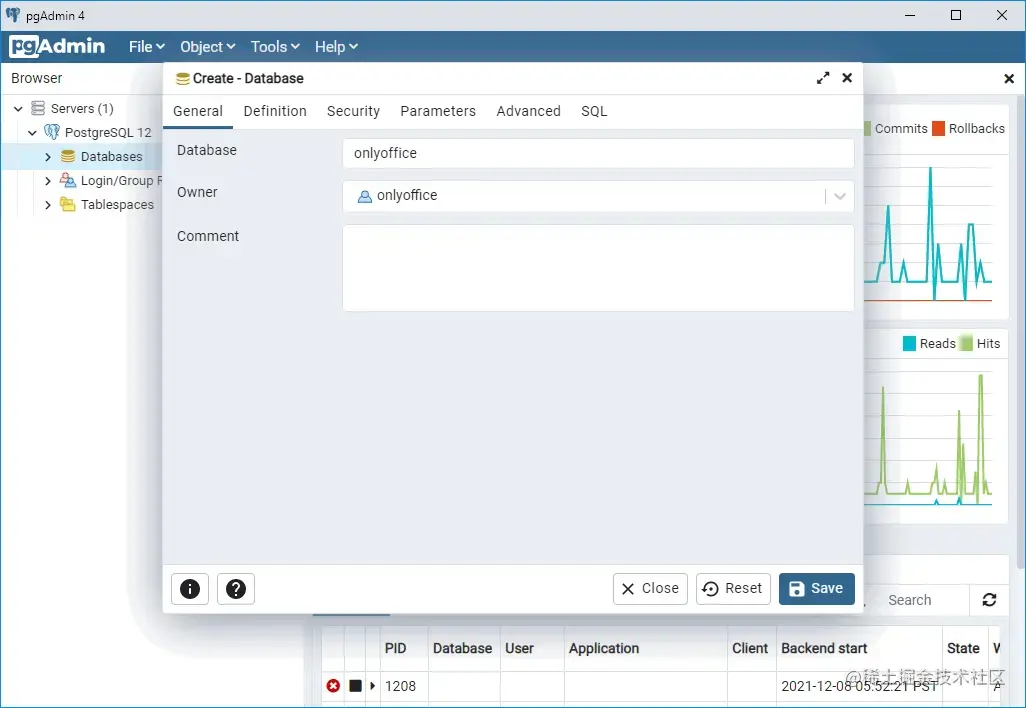
Task: Click the 1208 PID cell
Action: (x=400, y=686)
